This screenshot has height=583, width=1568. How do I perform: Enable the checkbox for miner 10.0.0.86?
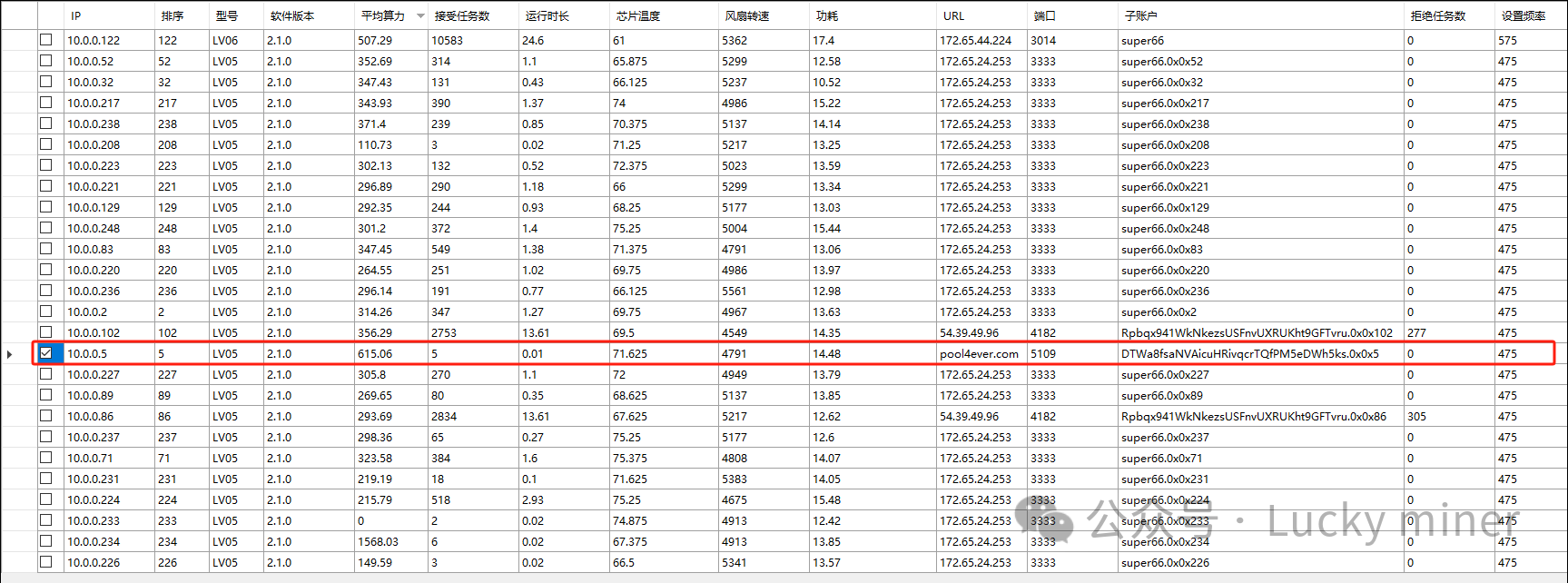46,416
